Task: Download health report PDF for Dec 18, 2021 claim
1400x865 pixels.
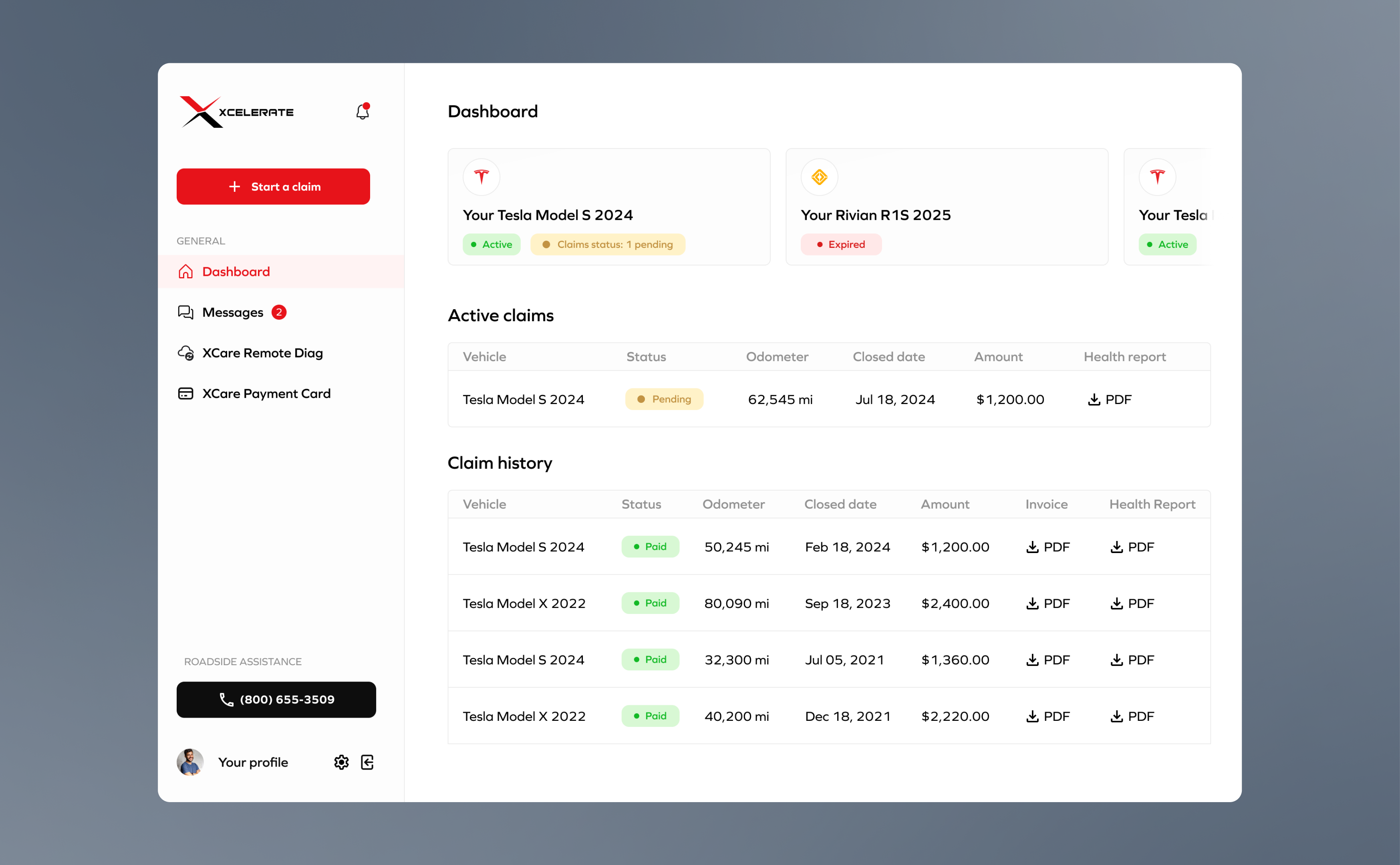Action: 1132,716
